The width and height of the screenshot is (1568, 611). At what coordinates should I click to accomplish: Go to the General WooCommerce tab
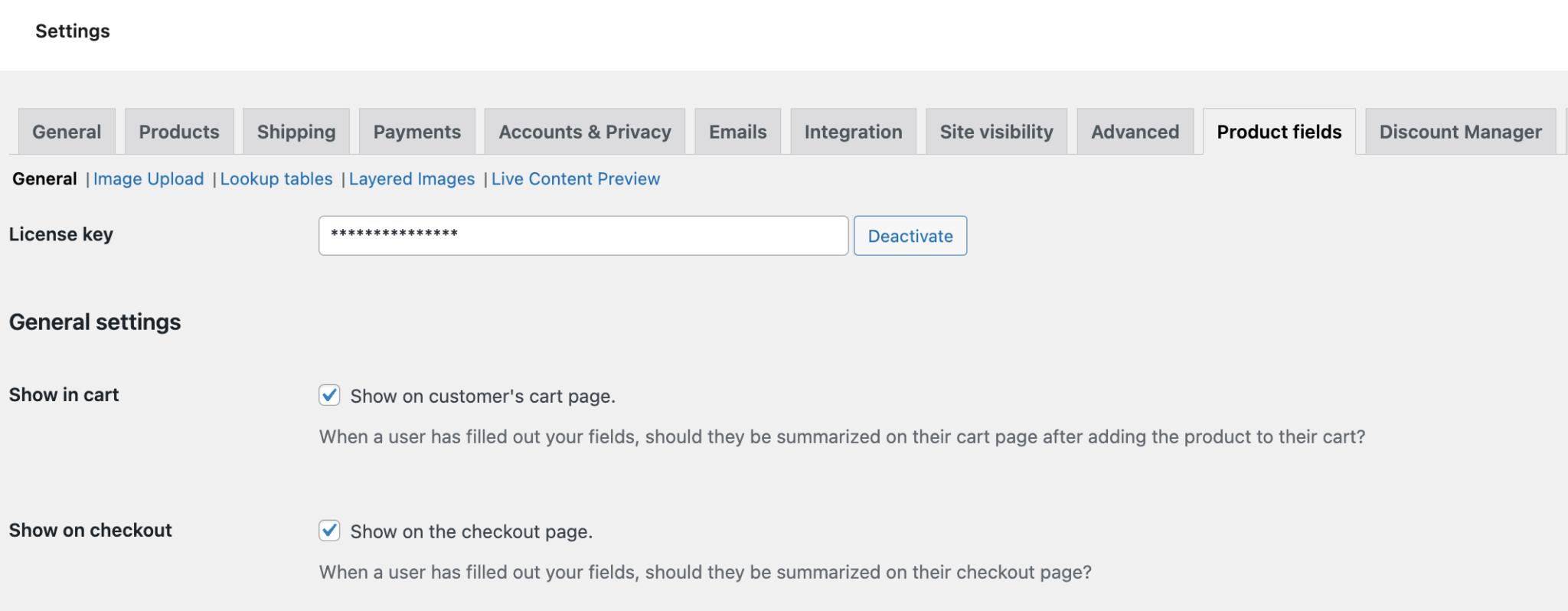[x=66, y=131]
